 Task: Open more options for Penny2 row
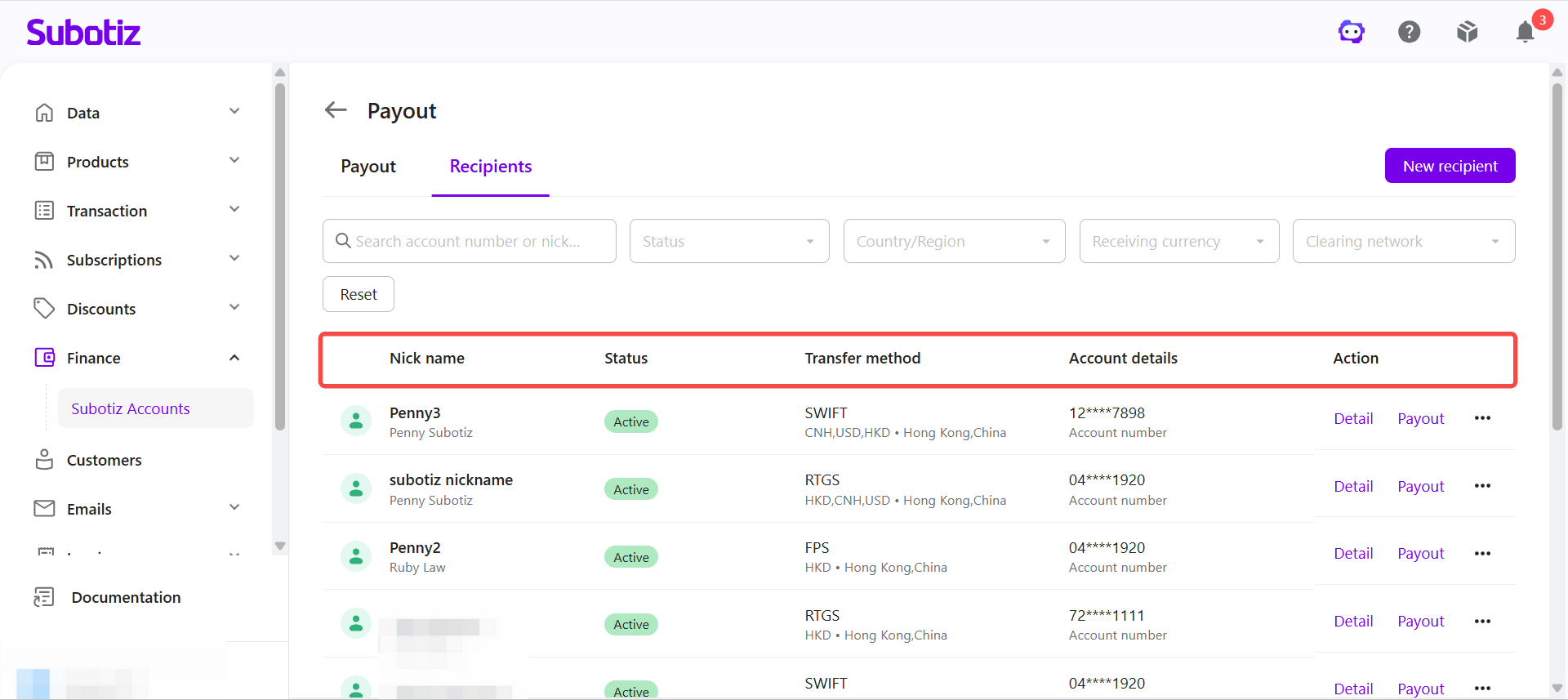click(1483, 554)
